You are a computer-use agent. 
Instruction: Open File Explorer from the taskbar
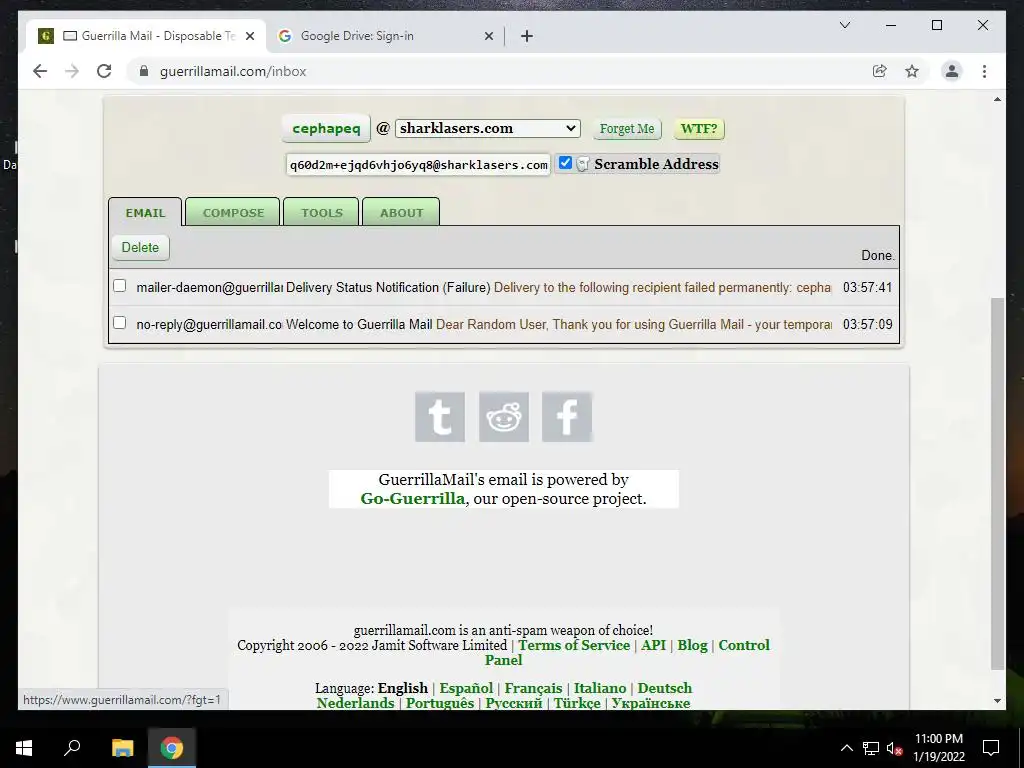[122, 748]
